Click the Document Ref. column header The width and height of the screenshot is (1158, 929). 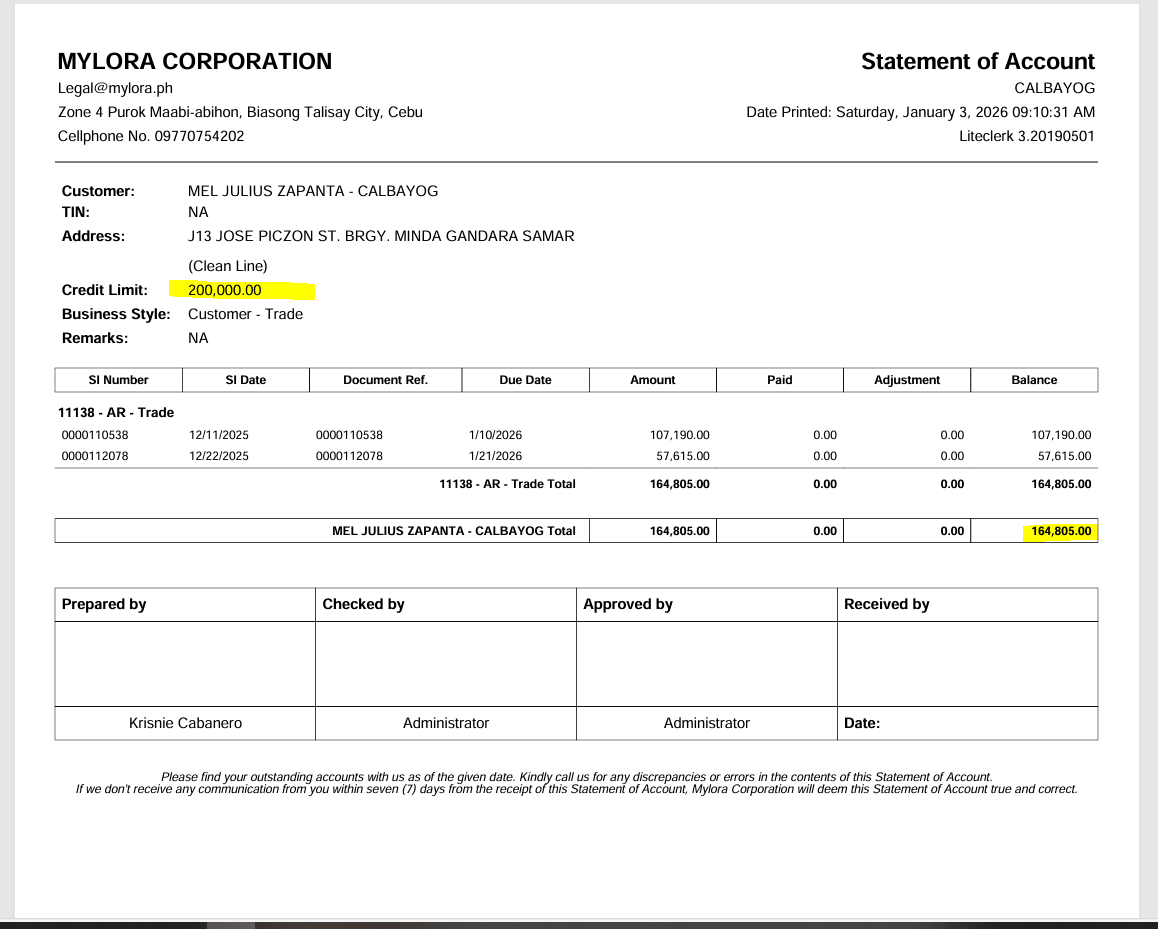(385, 380)
